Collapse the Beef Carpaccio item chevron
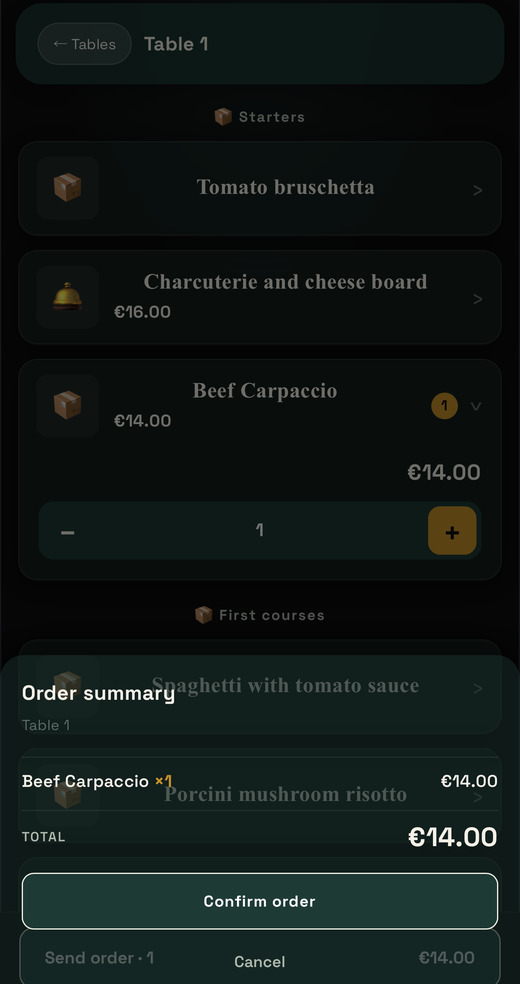The width and height of the screenshot is (520, 984). [x=476, y=406]
